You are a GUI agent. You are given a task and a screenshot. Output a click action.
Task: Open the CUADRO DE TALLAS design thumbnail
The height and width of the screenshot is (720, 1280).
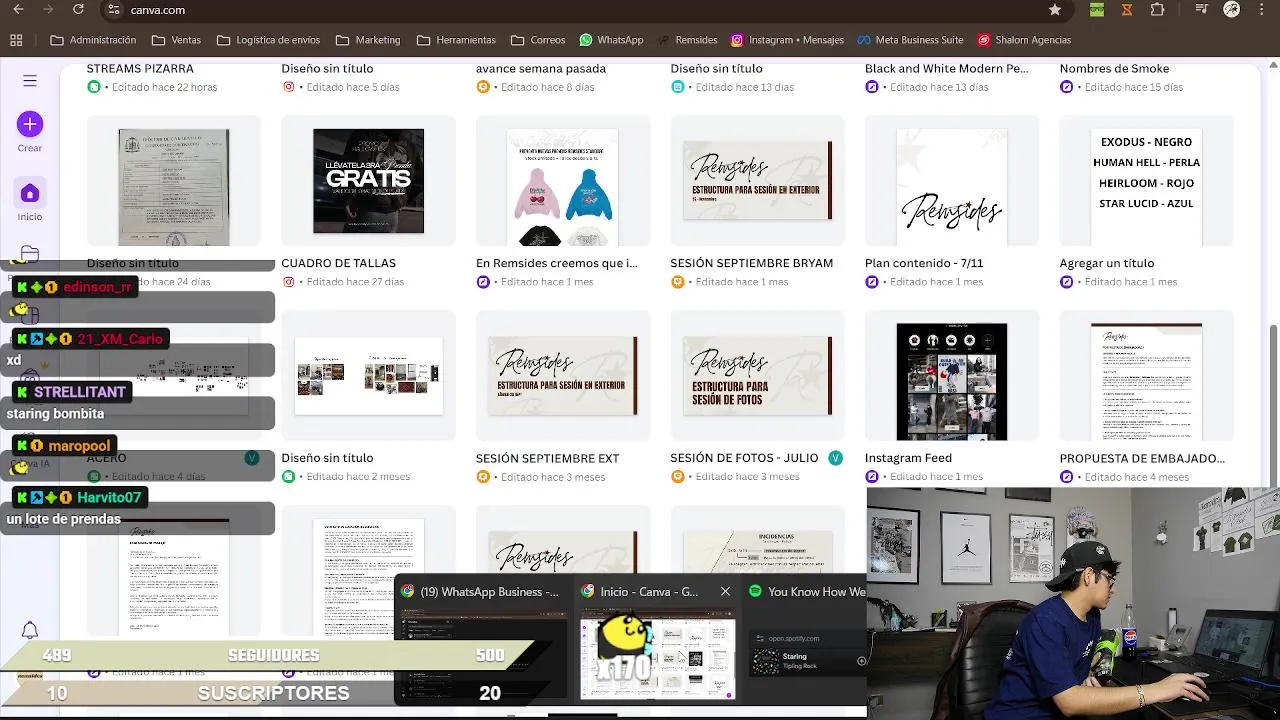click(368, 181)
